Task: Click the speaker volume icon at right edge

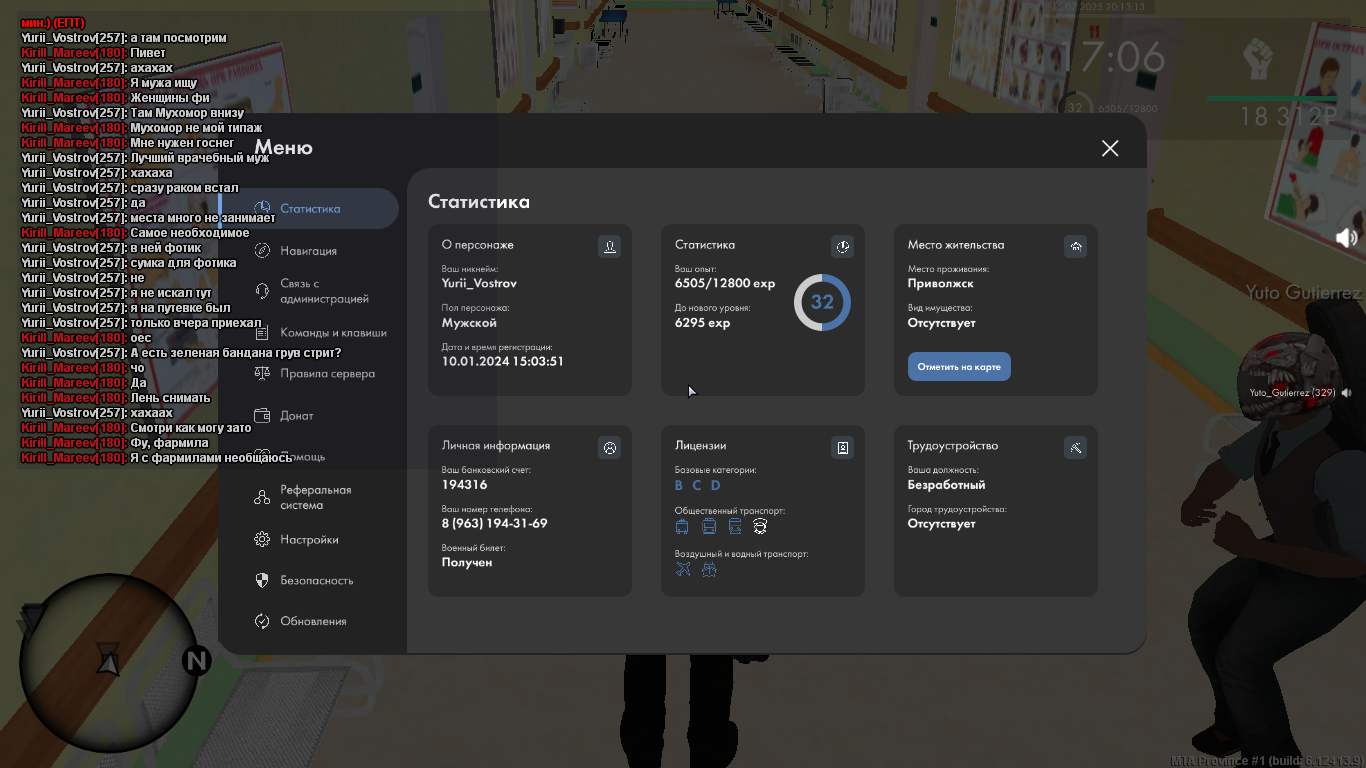Action: (1347, 237)
